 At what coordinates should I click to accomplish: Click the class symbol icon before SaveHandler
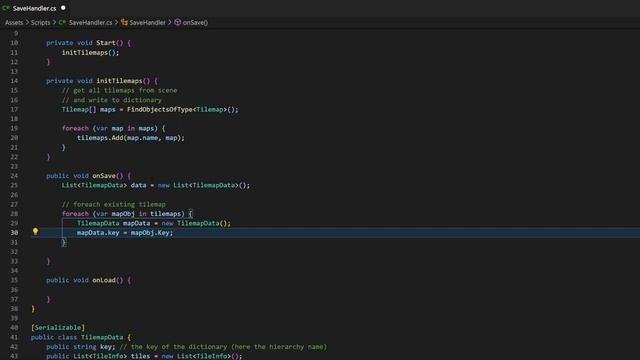(x=124, y=22)
